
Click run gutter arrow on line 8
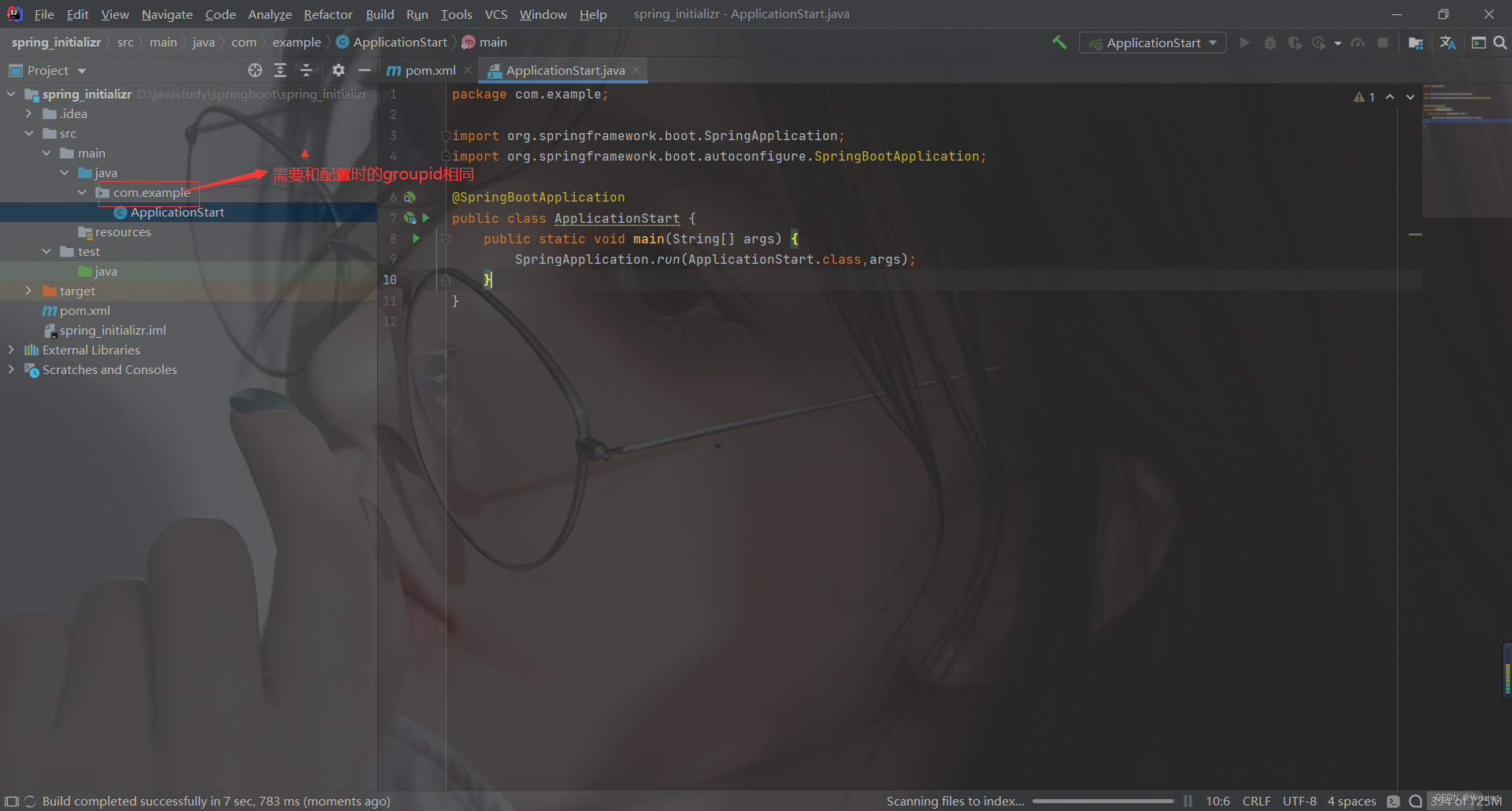[x=416, y=238]
